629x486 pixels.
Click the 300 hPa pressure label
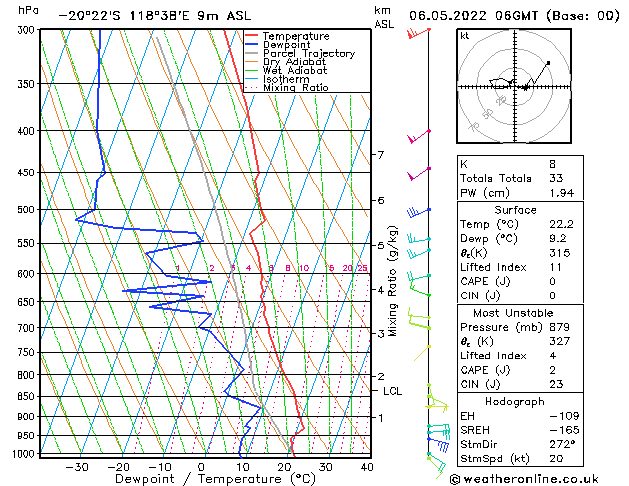click(29, 30)
